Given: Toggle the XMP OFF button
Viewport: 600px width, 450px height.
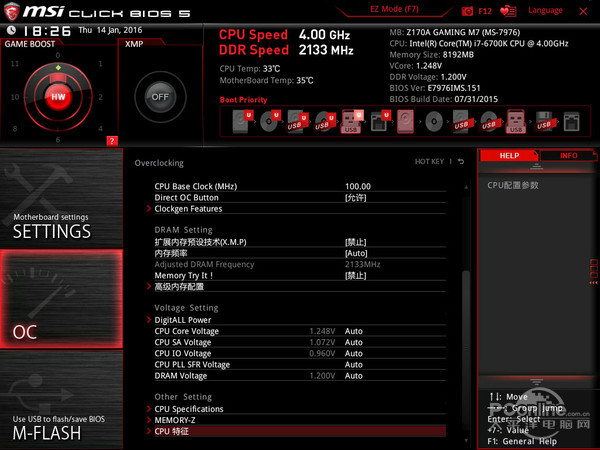Looking at the screenshot, I should tap(160, 97).
